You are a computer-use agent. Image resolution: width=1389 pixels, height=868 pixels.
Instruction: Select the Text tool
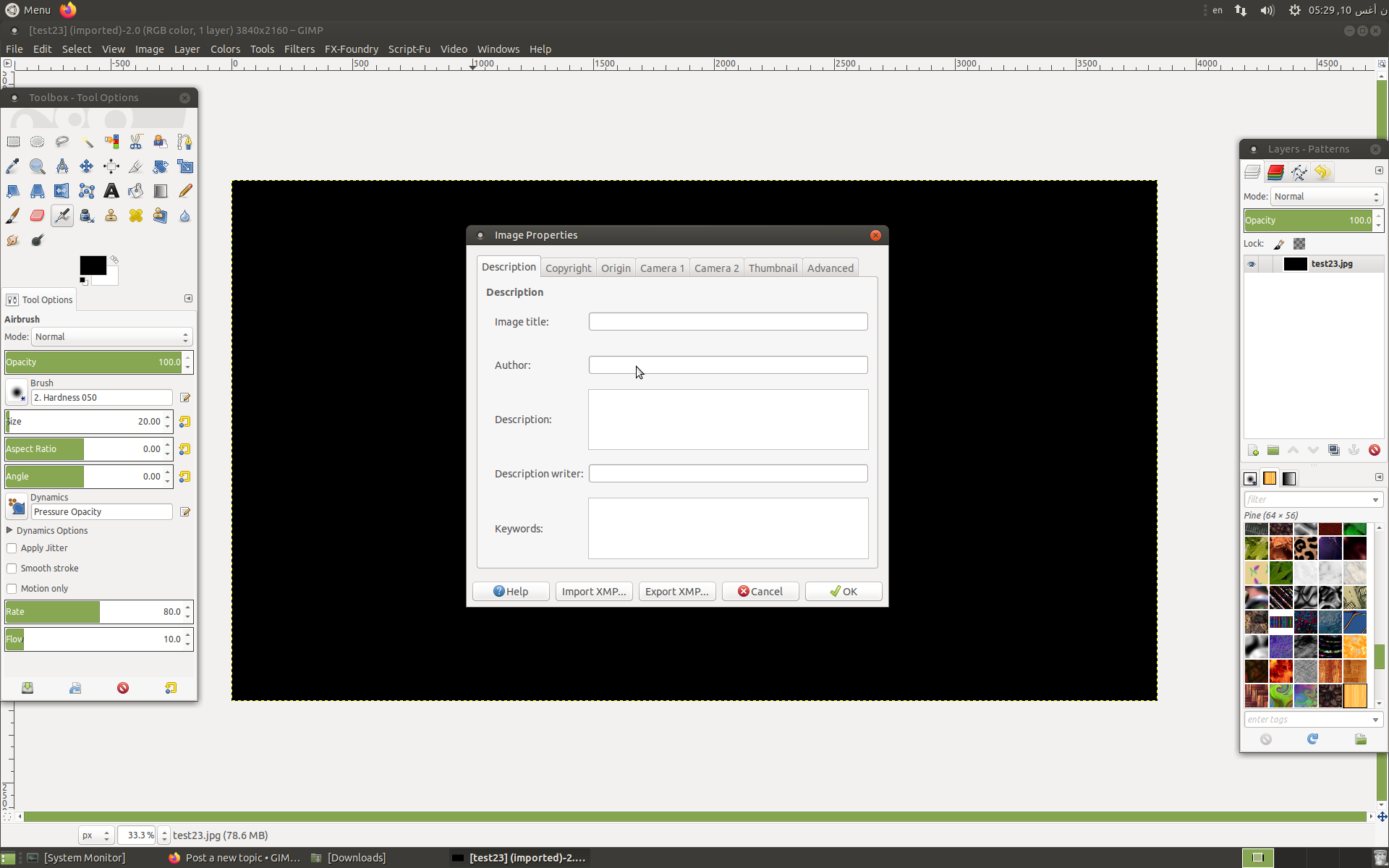pyautogui.click(x=111, y=191)
